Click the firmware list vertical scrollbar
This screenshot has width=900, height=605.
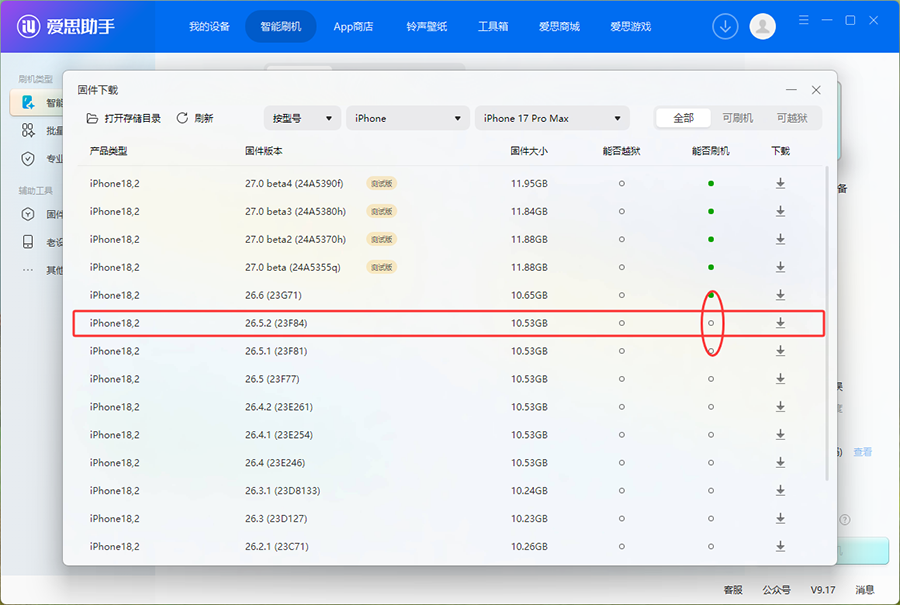pos(827,323)
